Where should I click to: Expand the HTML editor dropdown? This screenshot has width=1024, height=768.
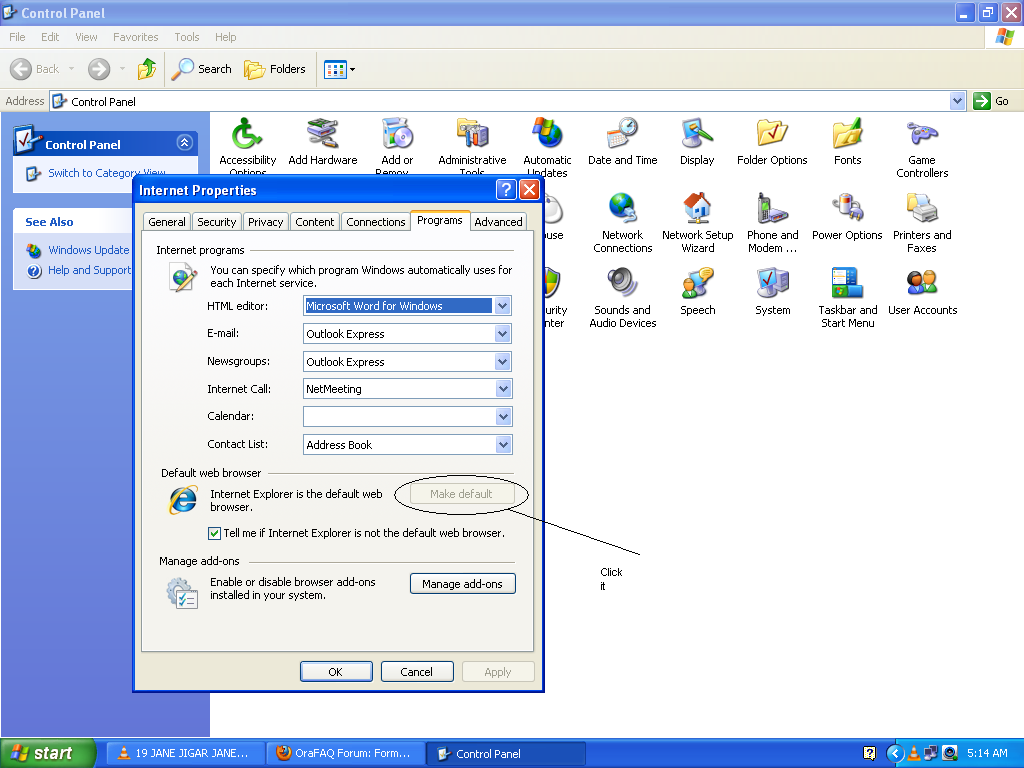coord(502,306)
